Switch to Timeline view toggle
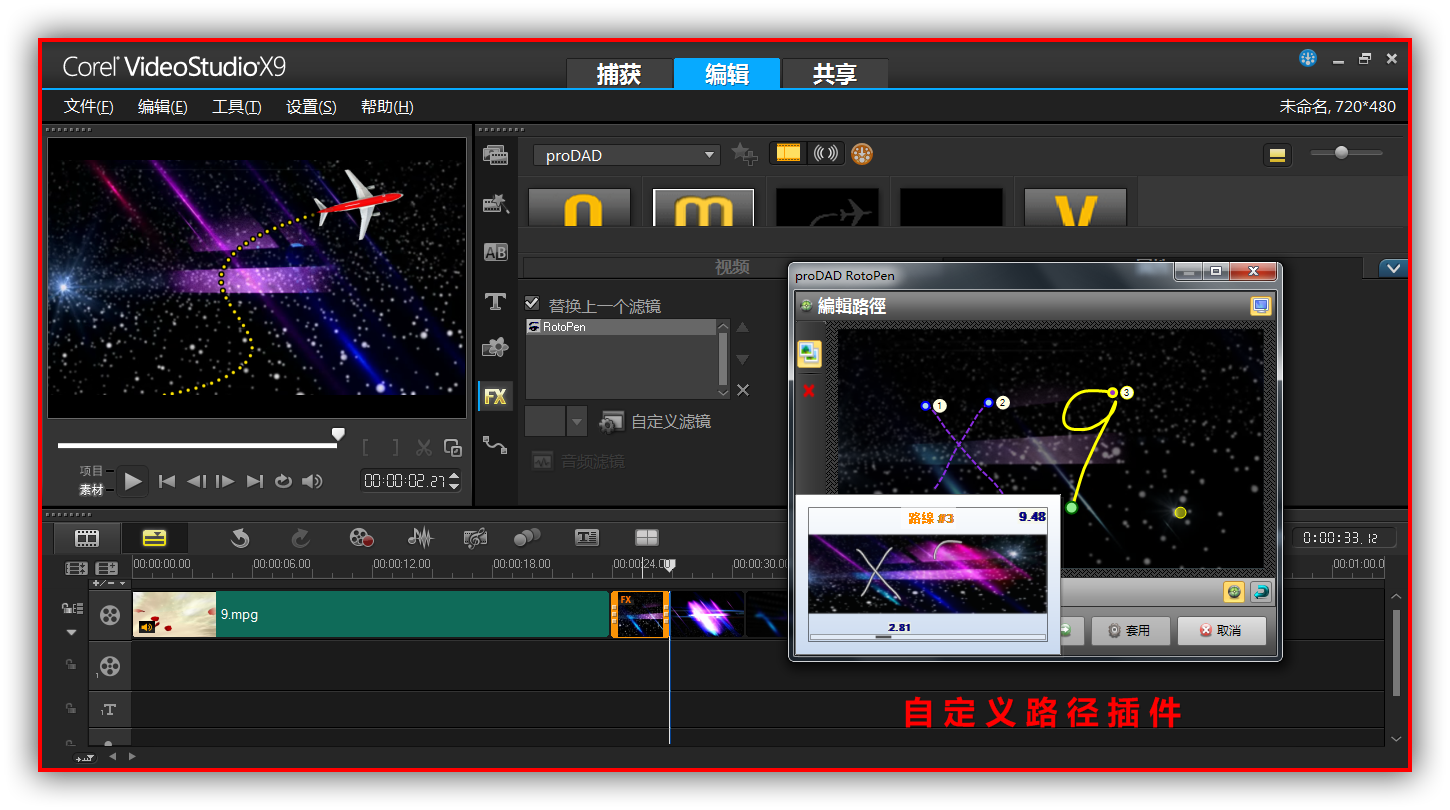This screenshot has width=1450, height=810. pos(154,538)
